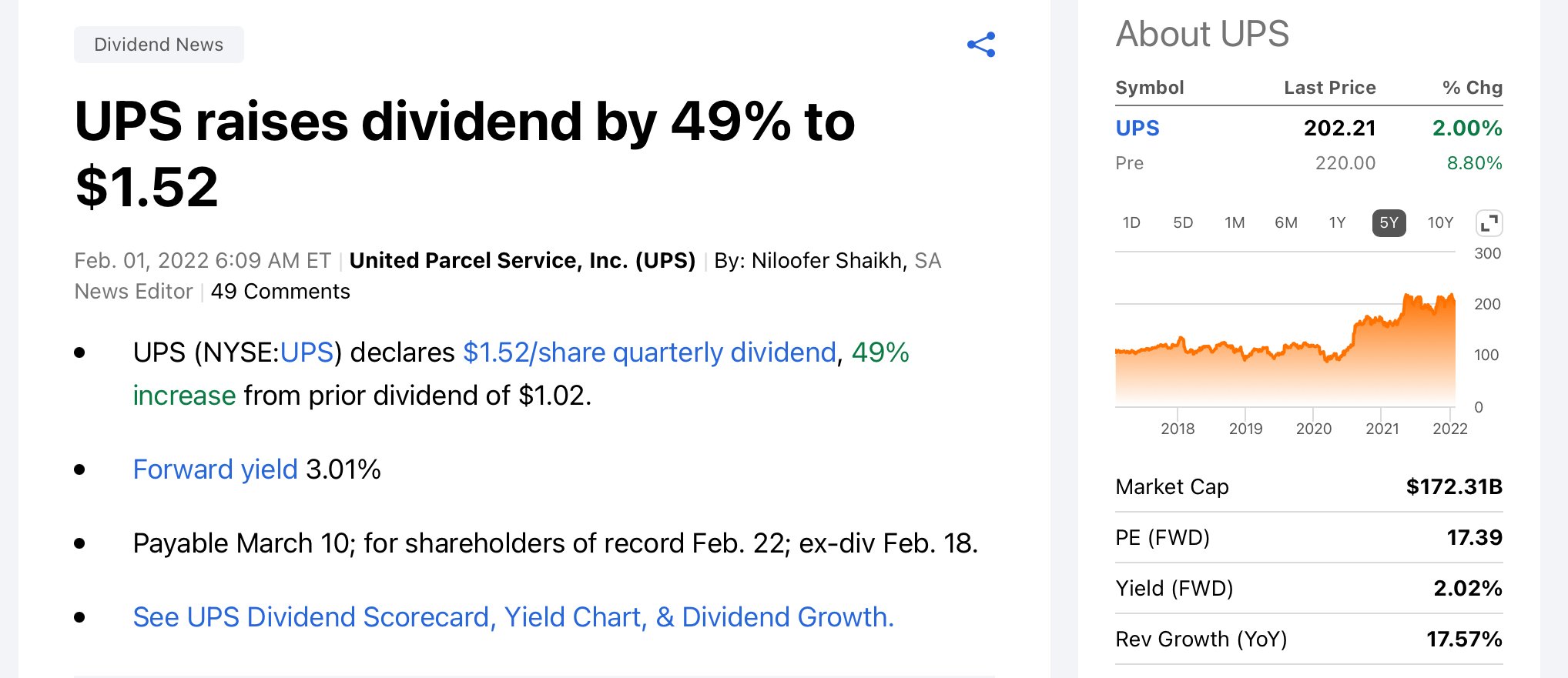Open the UPS symbol link in sidebar
Screen dimensions: 1568x678
1137,129
